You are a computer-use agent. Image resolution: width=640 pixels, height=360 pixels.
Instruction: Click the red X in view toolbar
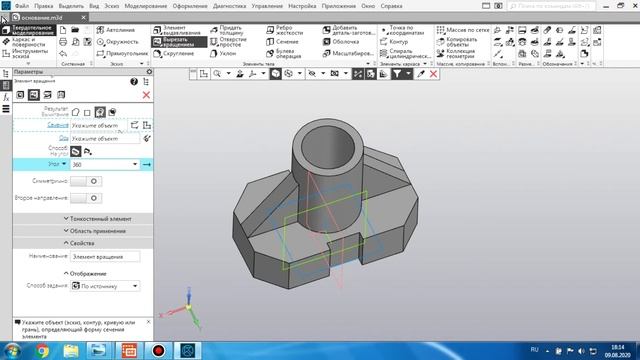433,74
